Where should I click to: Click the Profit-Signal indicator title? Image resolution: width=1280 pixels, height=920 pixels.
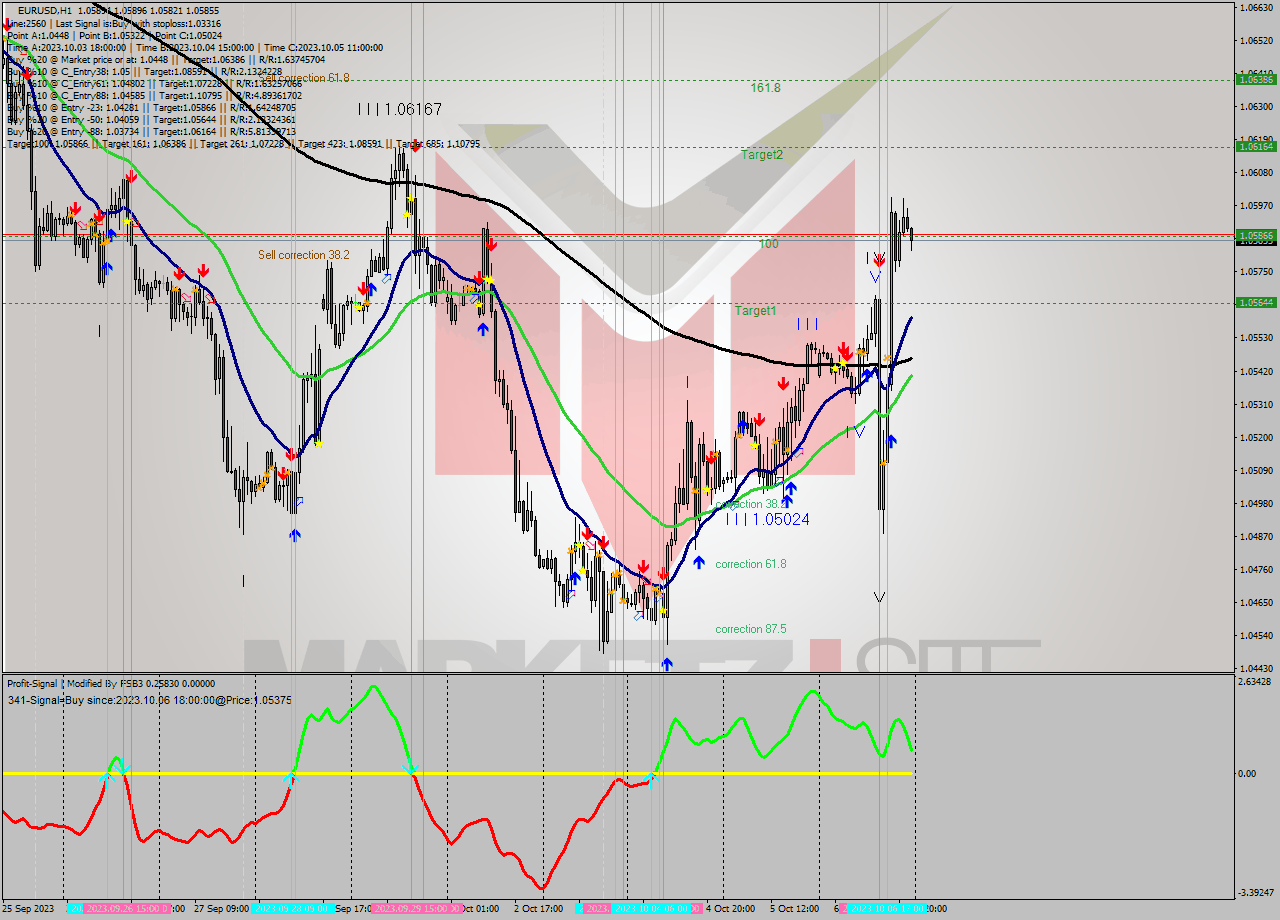32,684
